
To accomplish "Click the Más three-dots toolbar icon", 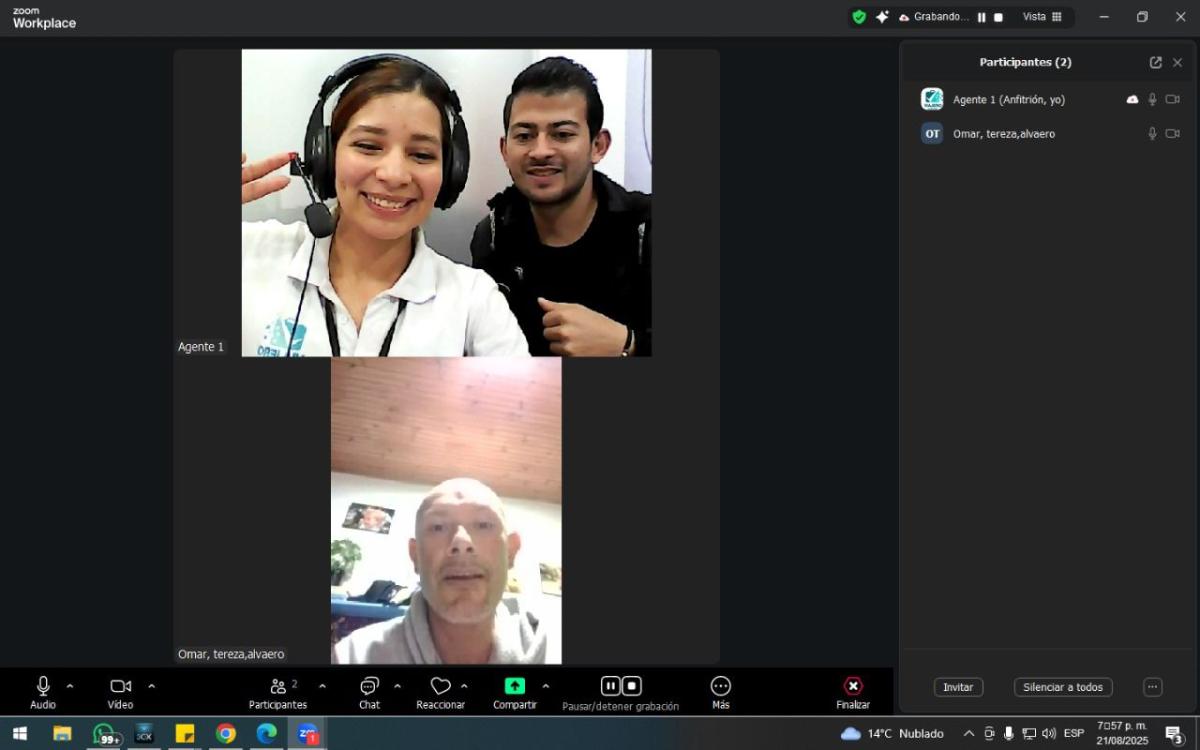I will (721, 686).
